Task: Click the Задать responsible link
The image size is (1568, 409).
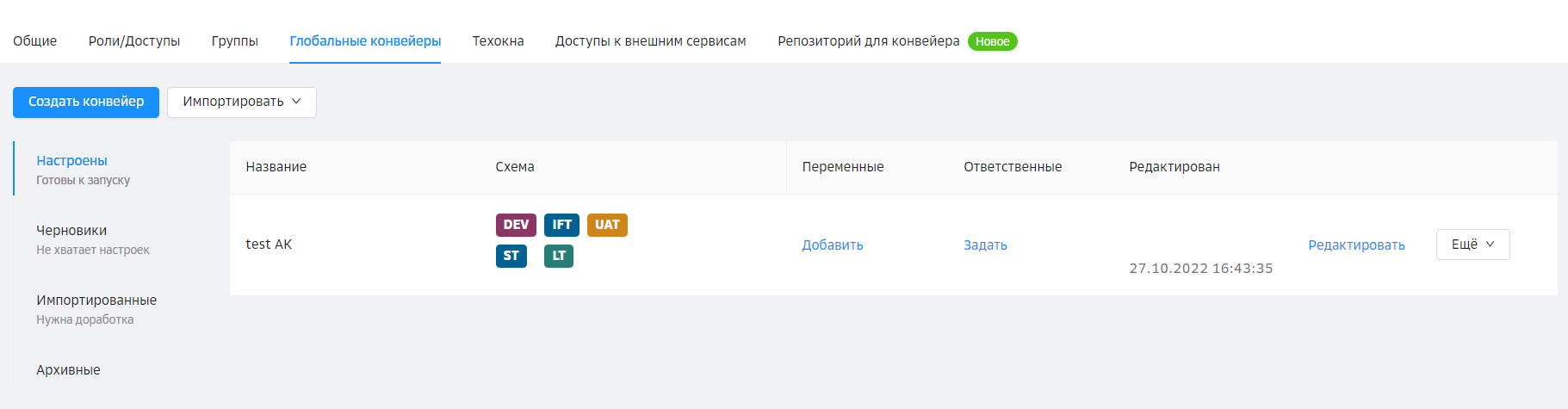Action: (x=985, y=245)
